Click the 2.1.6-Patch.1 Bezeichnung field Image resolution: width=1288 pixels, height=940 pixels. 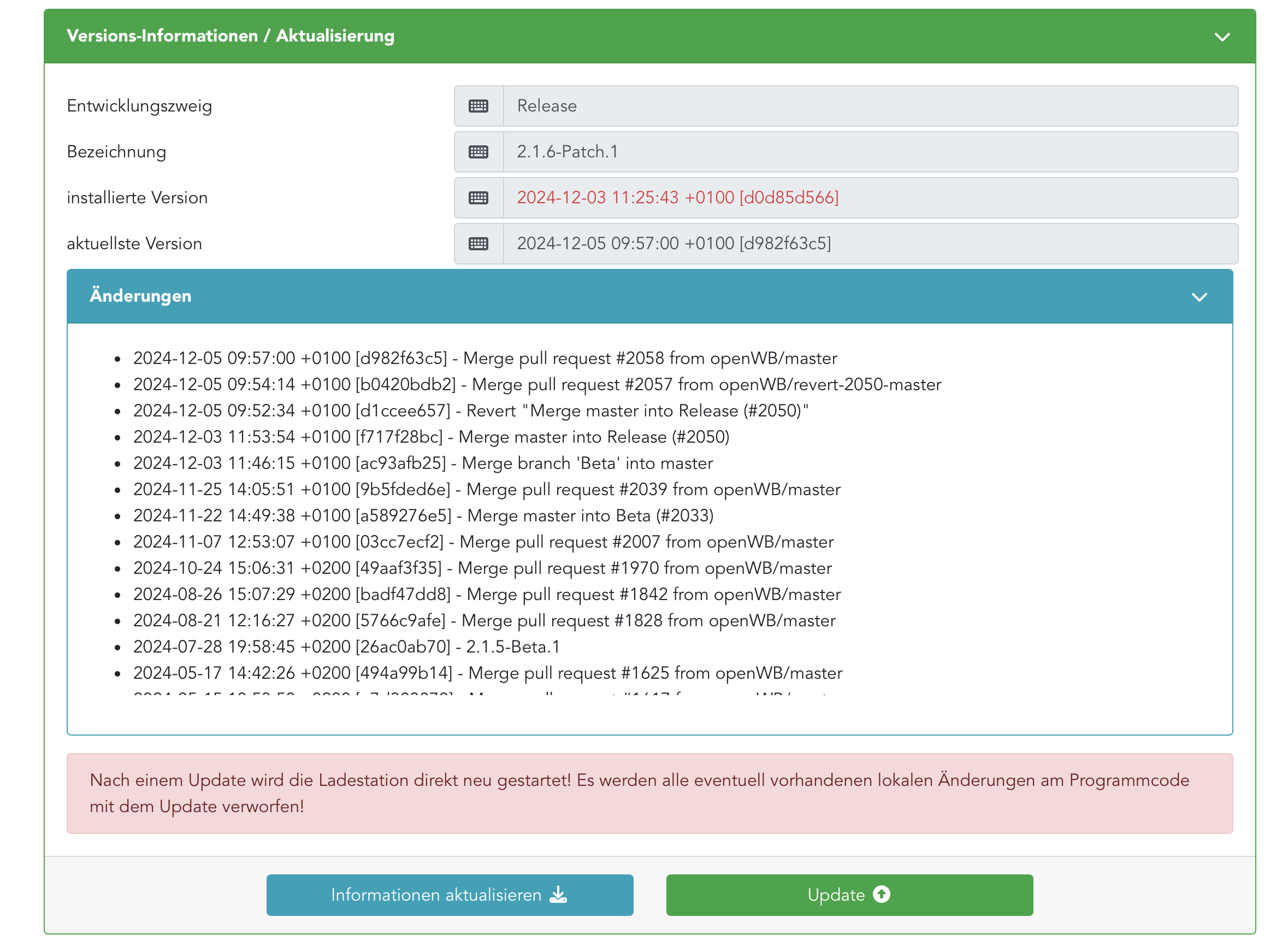click(870, 152)
